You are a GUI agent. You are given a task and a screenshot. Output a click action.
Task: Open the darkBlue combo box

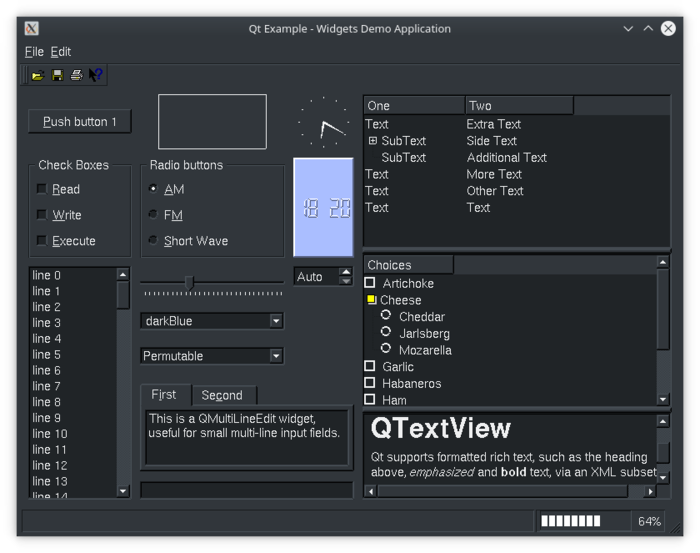click(x=212, y=321)
